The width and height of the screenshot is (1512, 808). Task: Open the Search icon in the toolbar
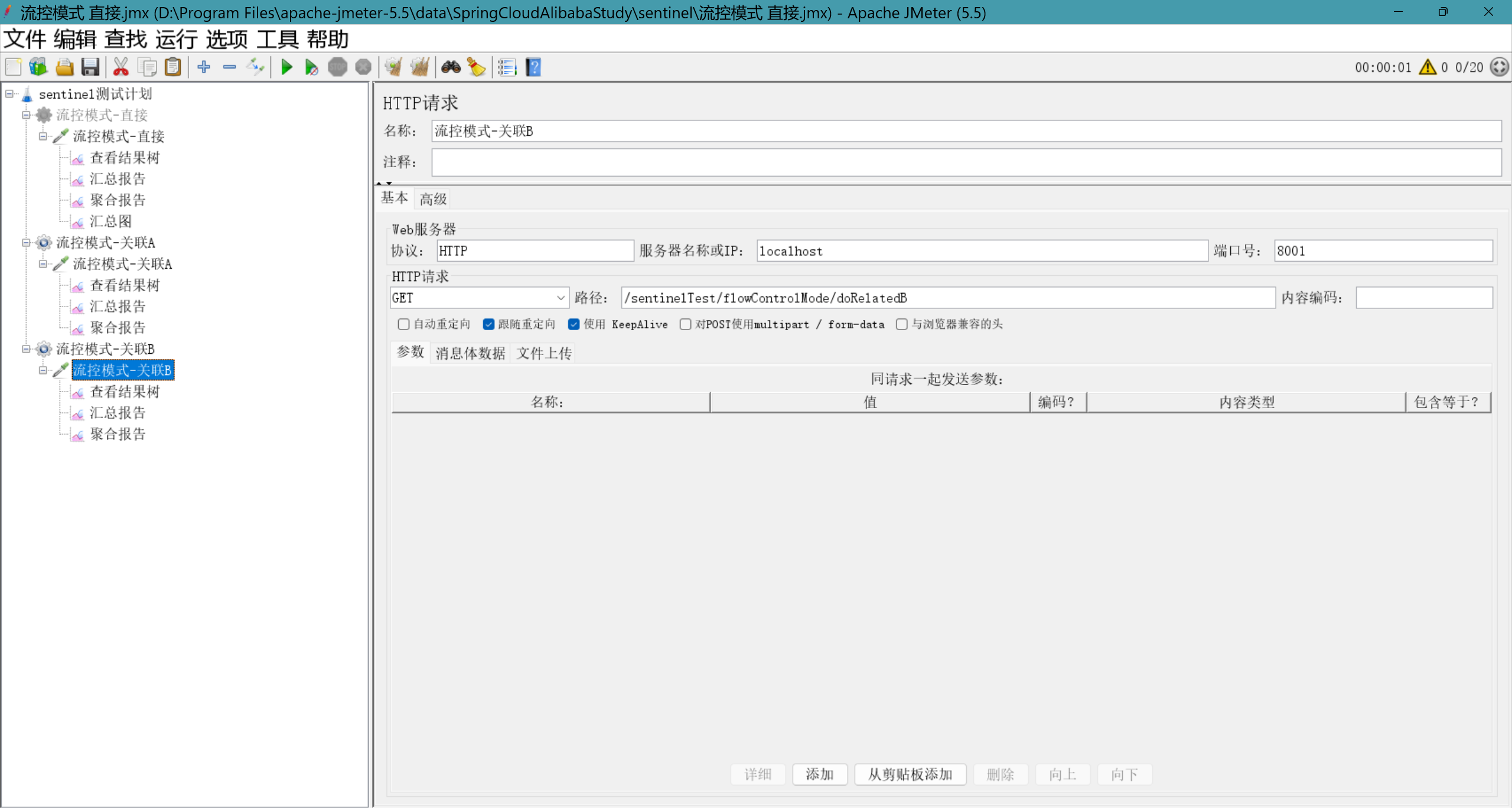point(450,67)
